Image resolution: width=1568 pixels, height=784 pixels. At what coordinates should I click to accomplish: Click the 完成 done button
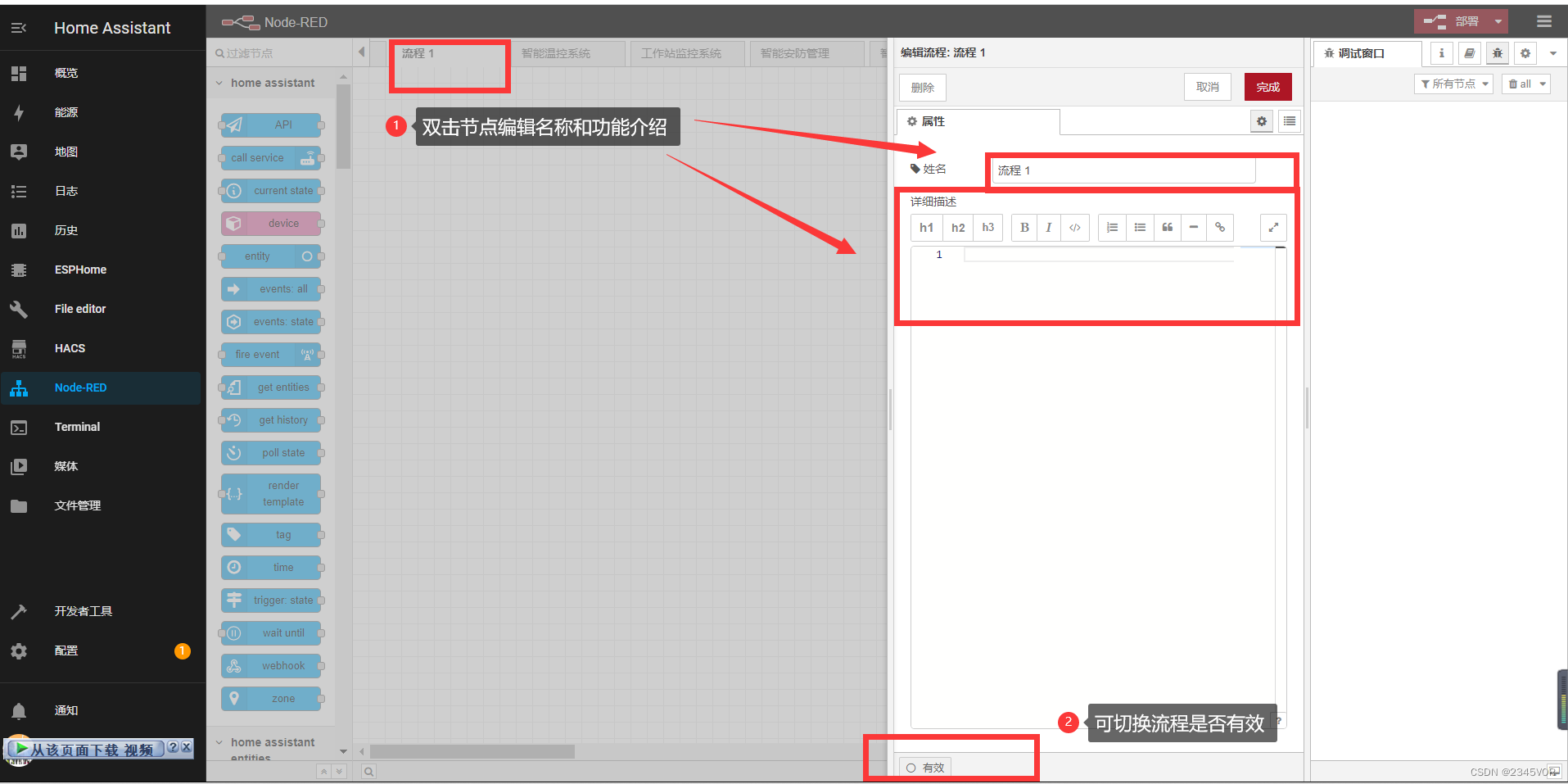1268,87
